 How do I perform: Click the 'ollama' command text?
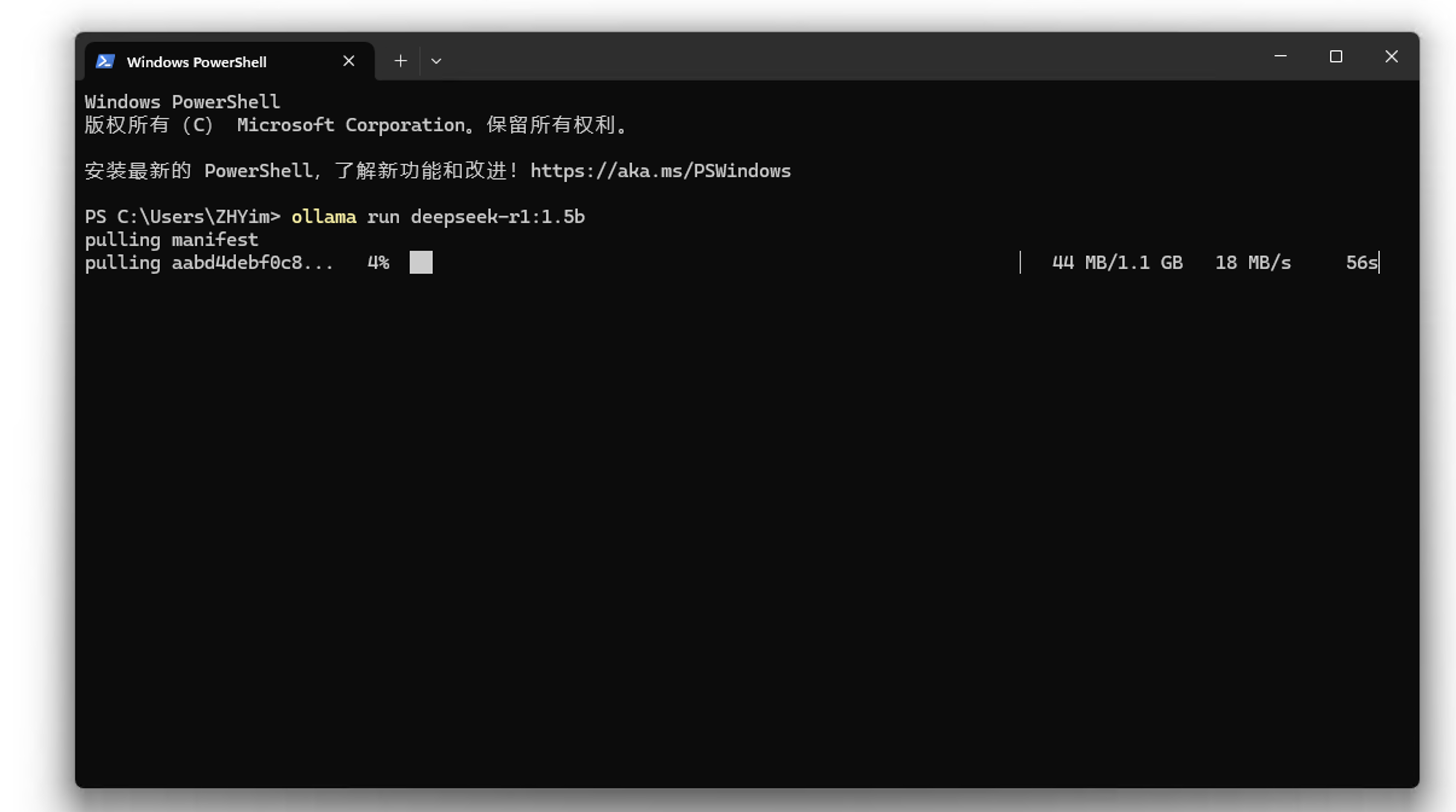(x=324, y=217)
